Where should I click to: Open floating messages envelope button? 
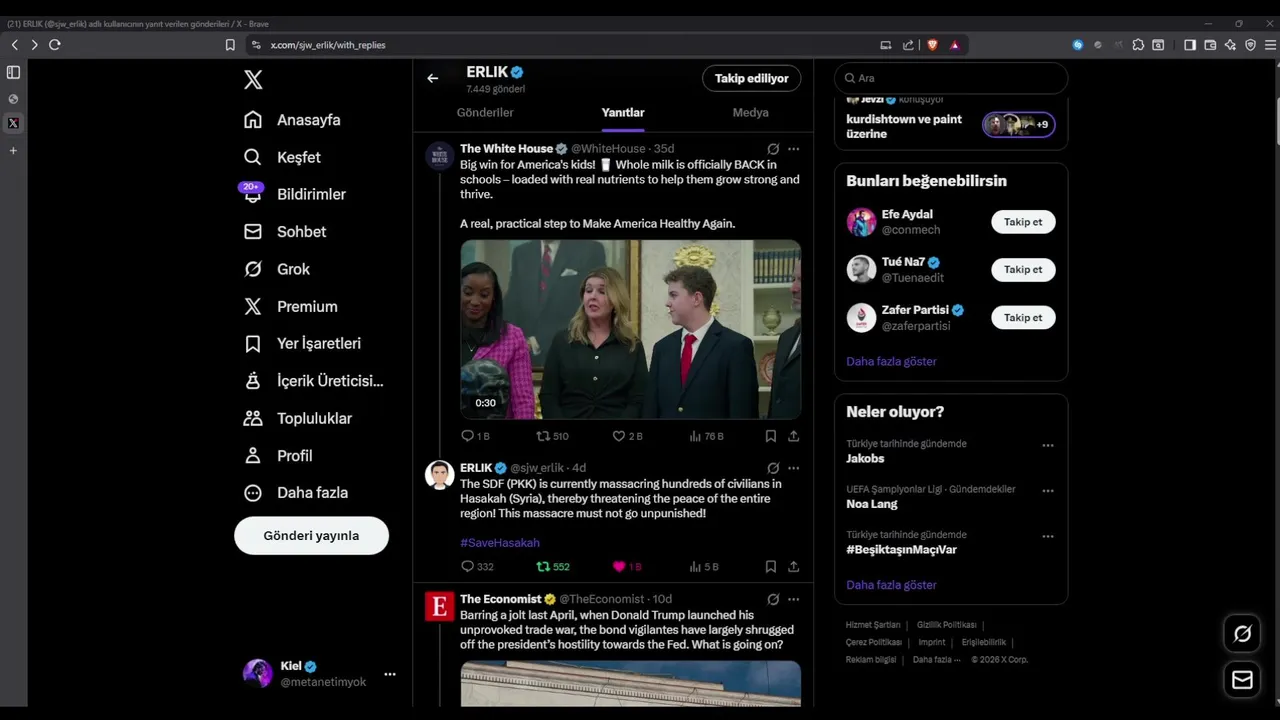point(1242,680)
